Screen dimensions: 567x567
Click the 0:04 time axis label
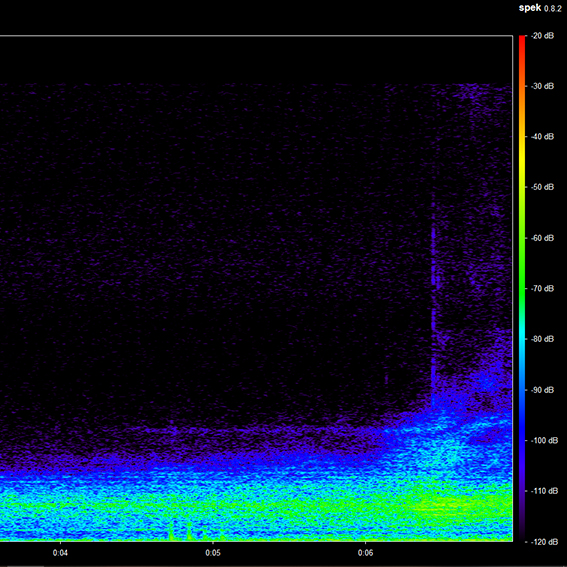click(x=60, y=553)
